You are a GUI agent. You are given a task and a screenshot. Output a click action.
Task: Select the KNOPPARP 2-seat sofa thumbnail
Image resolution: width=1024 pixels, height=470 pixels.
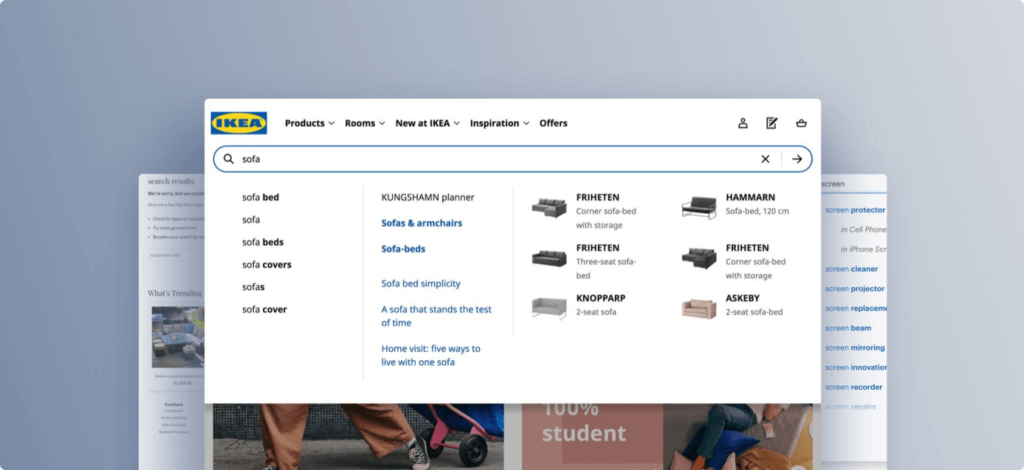click(549, 307)
